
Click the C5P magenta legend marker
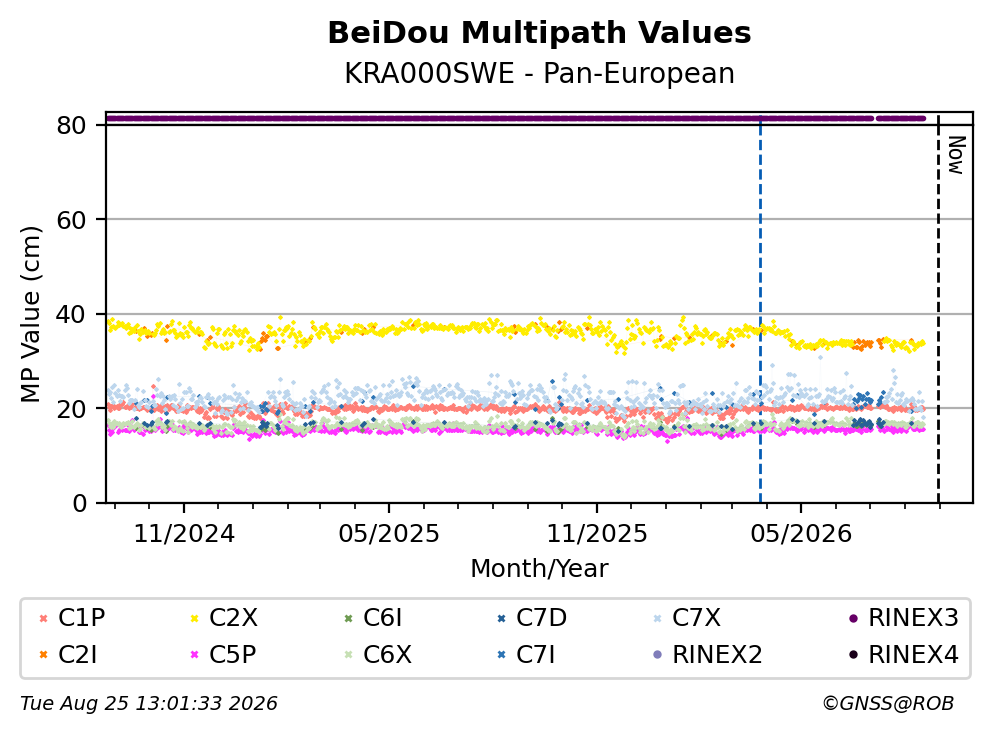pyautogui.click(x=194, y=655)
